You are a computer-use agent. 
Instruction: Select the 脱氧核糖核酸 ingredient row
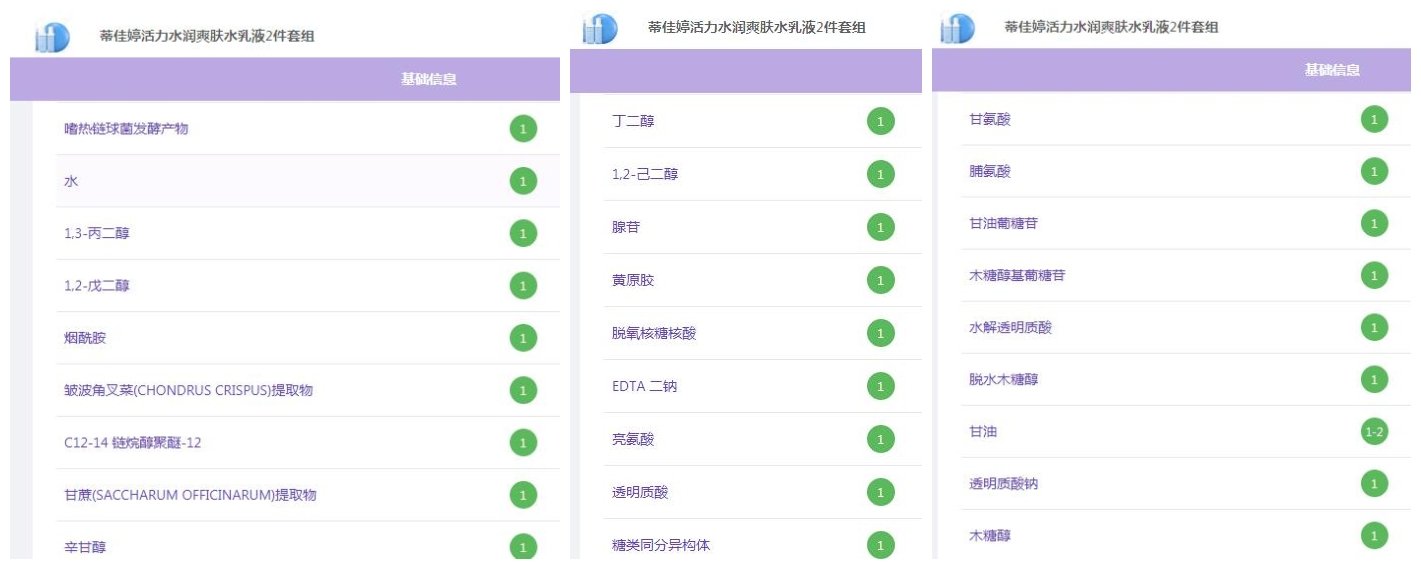pos(653,333)
